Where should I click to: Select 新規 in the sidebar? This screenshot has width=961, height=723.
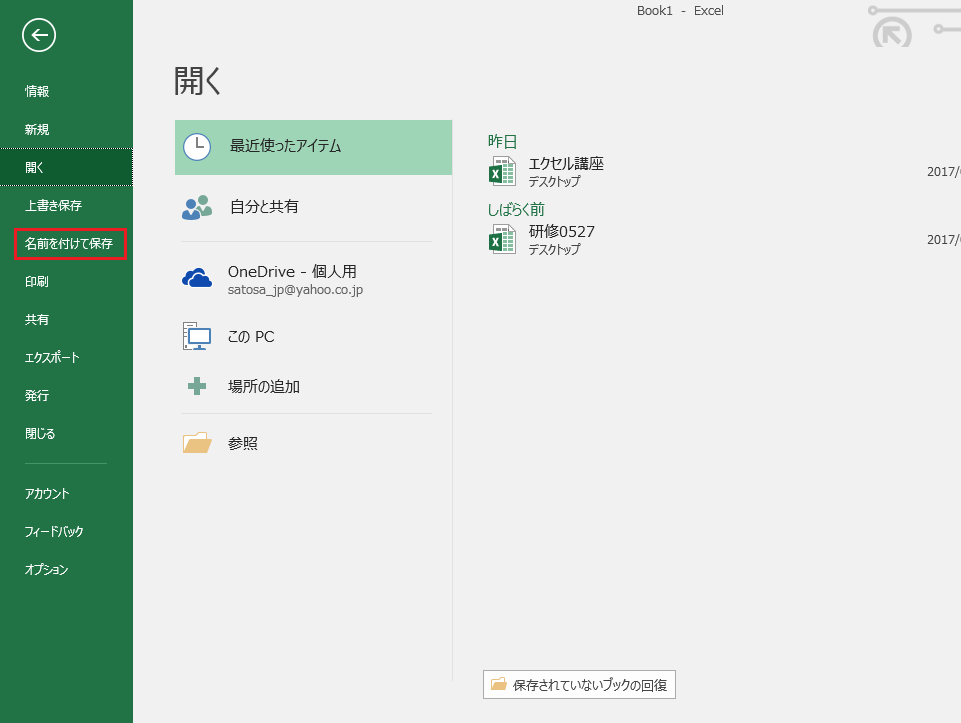click(x=66, y=129)
